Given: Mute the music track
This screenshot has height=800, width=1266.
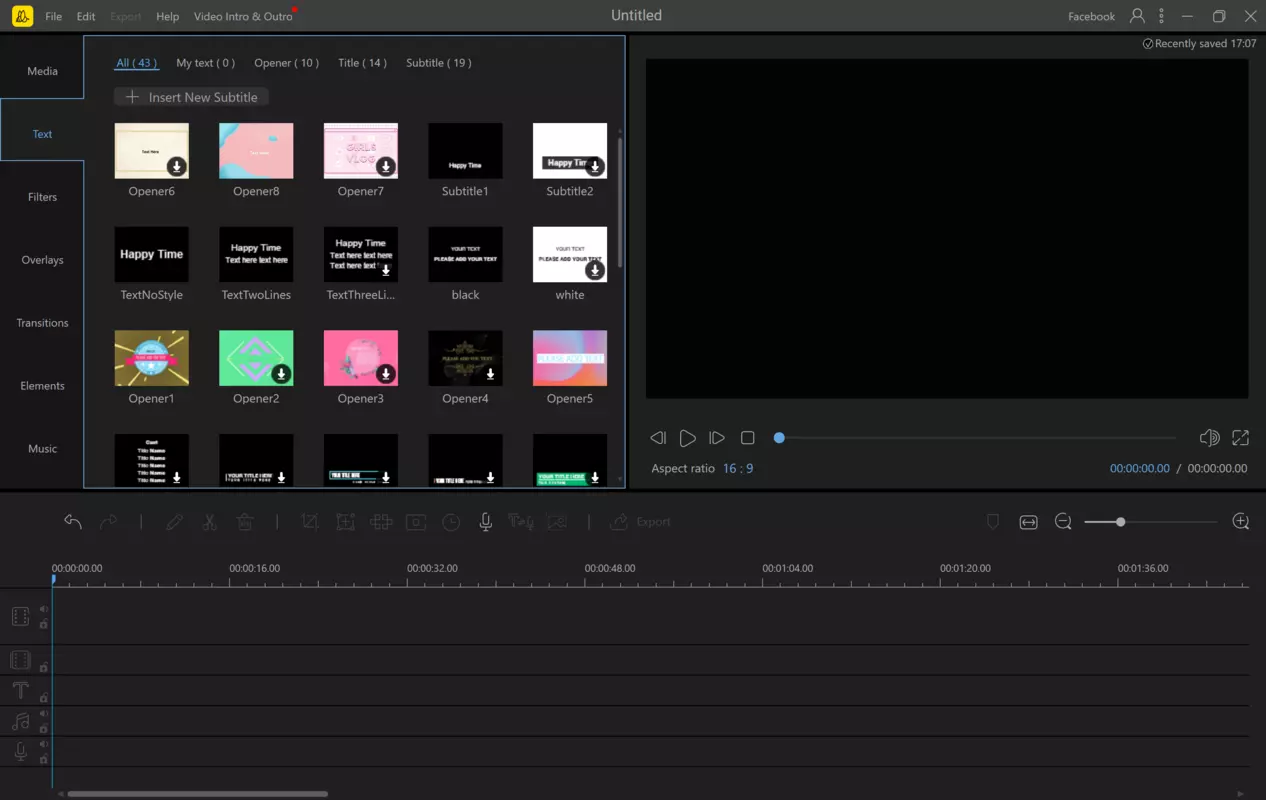Looking at the screenshot, I should pos(44,714).
